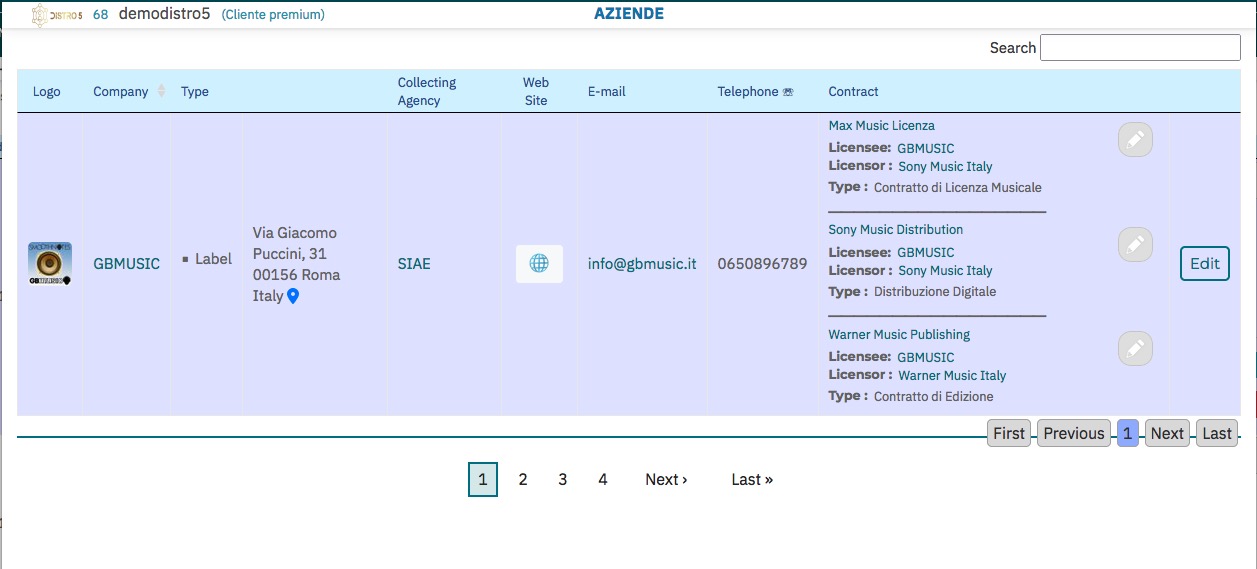Click the Distribuzione Digitale type text
The width and height of the screenshot is (1257, 569).
click(935, 292)
